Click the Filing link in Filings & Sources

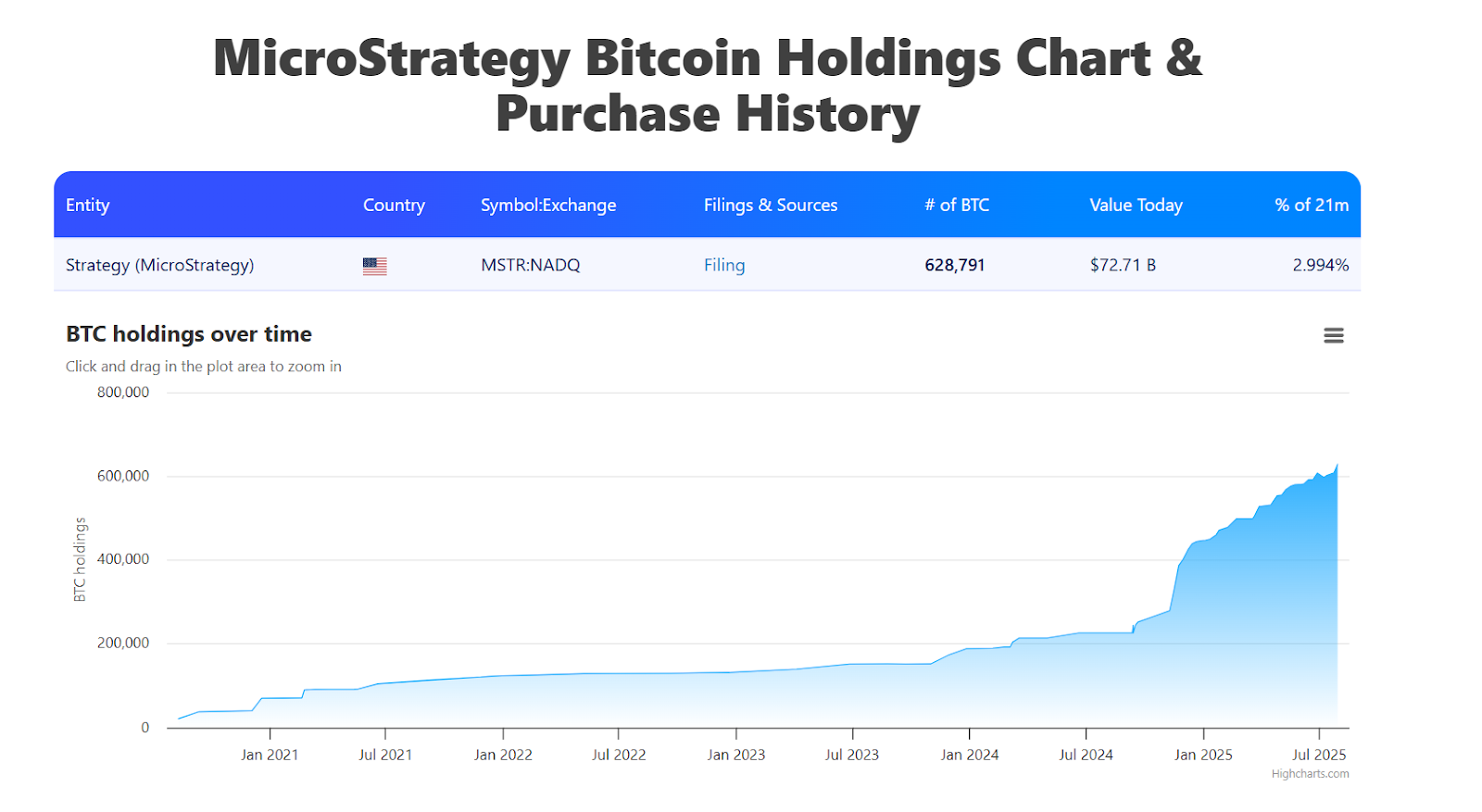coord(723,266)
